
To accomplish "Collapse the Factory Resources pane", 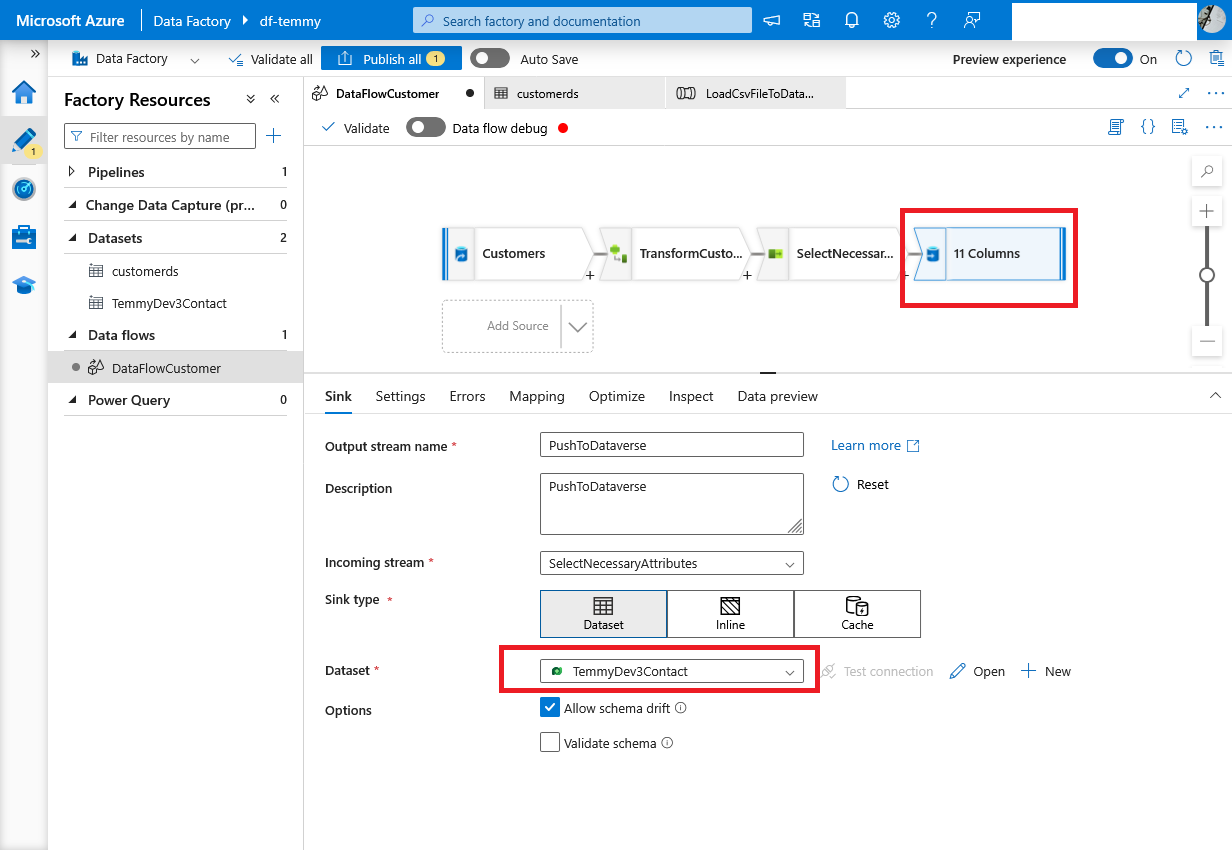I will (275, 99).
